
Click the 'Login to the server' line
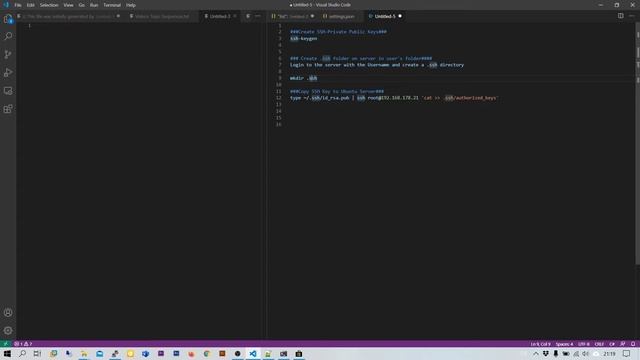(377, 65)
